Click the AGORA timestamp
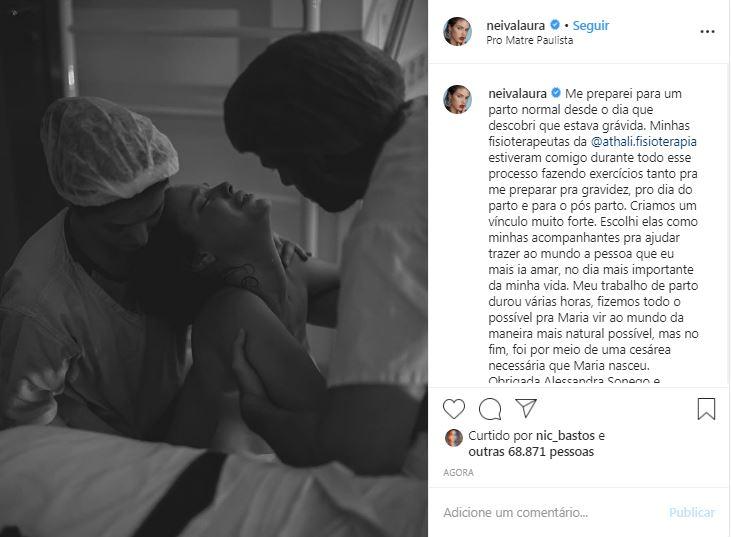Viewport: 731px width, 537px height. click(x=458, y=473)
